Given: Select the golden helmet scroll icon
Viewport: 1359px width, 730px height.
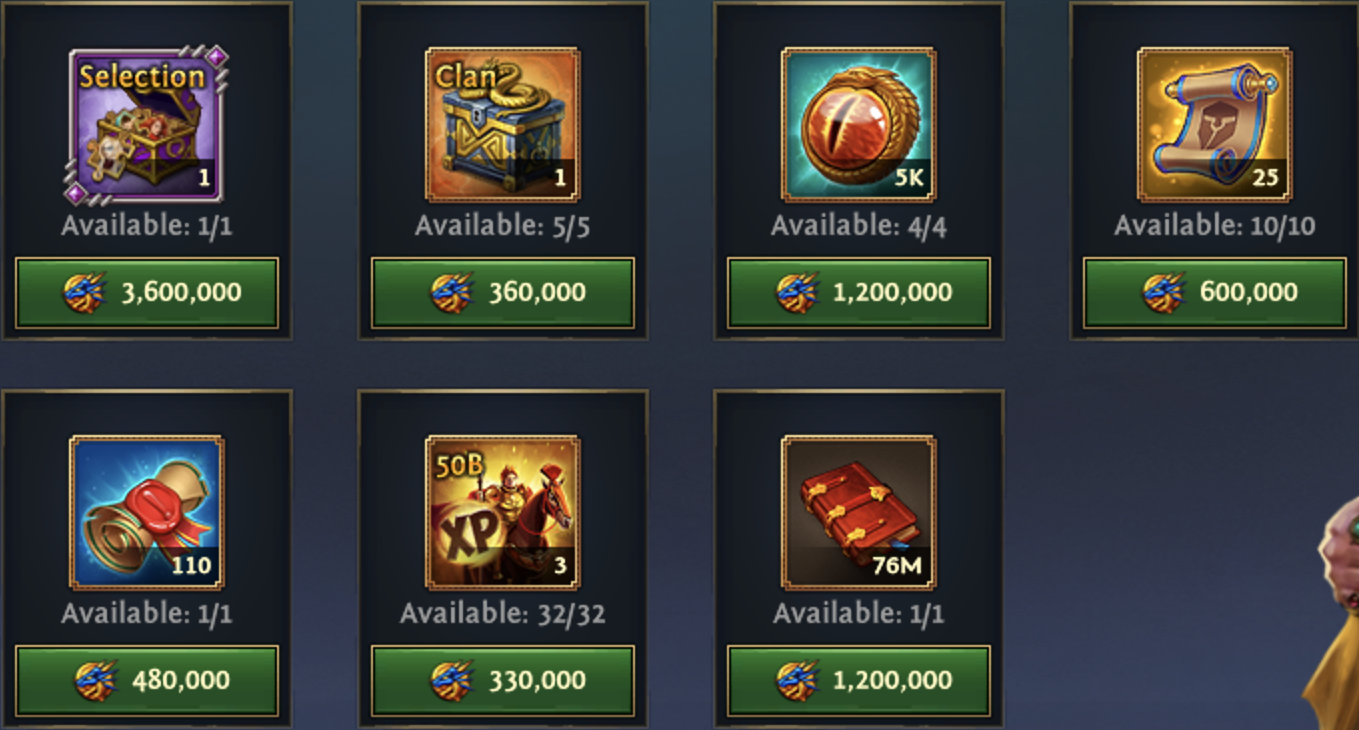Looking at the screenshot, I should [x=1215, y=125].
